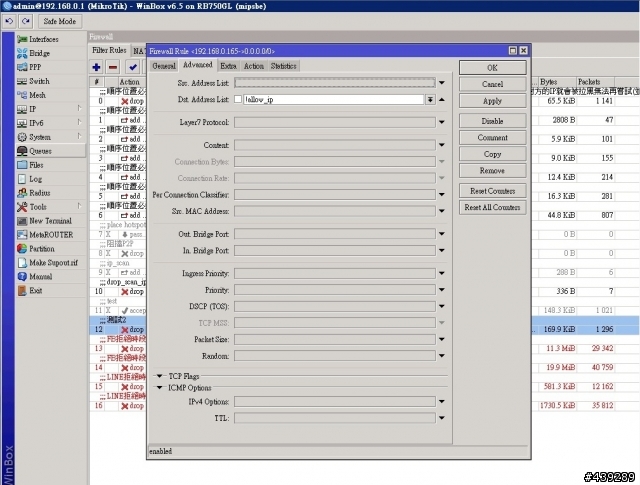Click the Reset Counters button
The height and width of the screenshot is (485, 640).
pyautogui.click(x=492, y=191)
